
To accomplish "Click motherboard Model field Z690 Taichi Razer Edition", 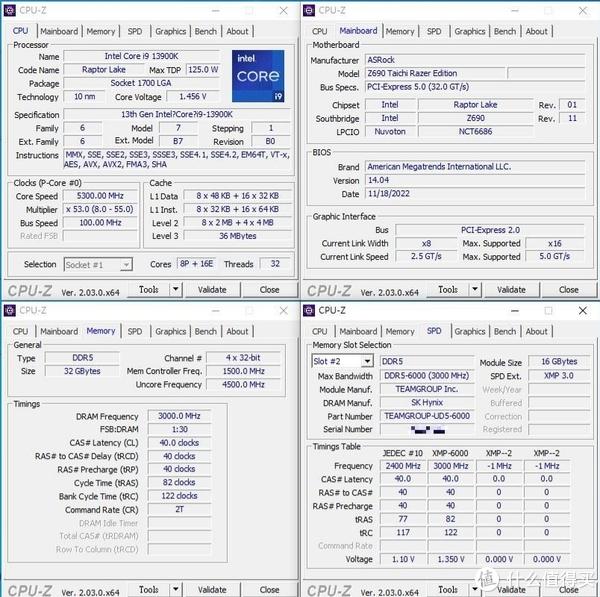I will click(x=435, y=73).
